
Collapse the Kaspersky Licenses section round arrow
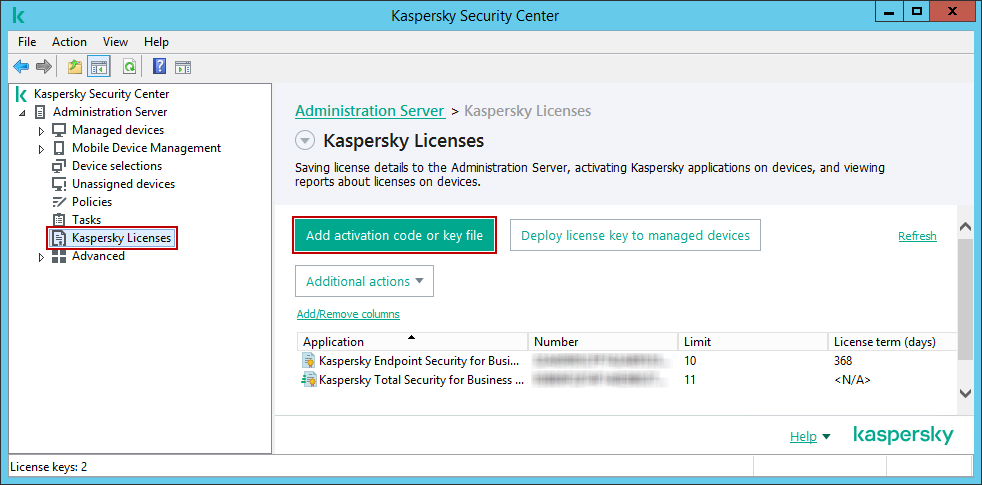click(306, 141)
